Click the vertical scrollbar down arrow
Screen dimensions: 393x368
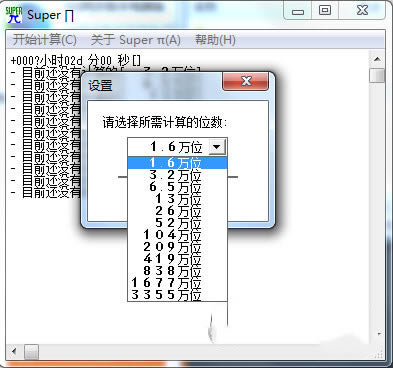tap(379, 333)
